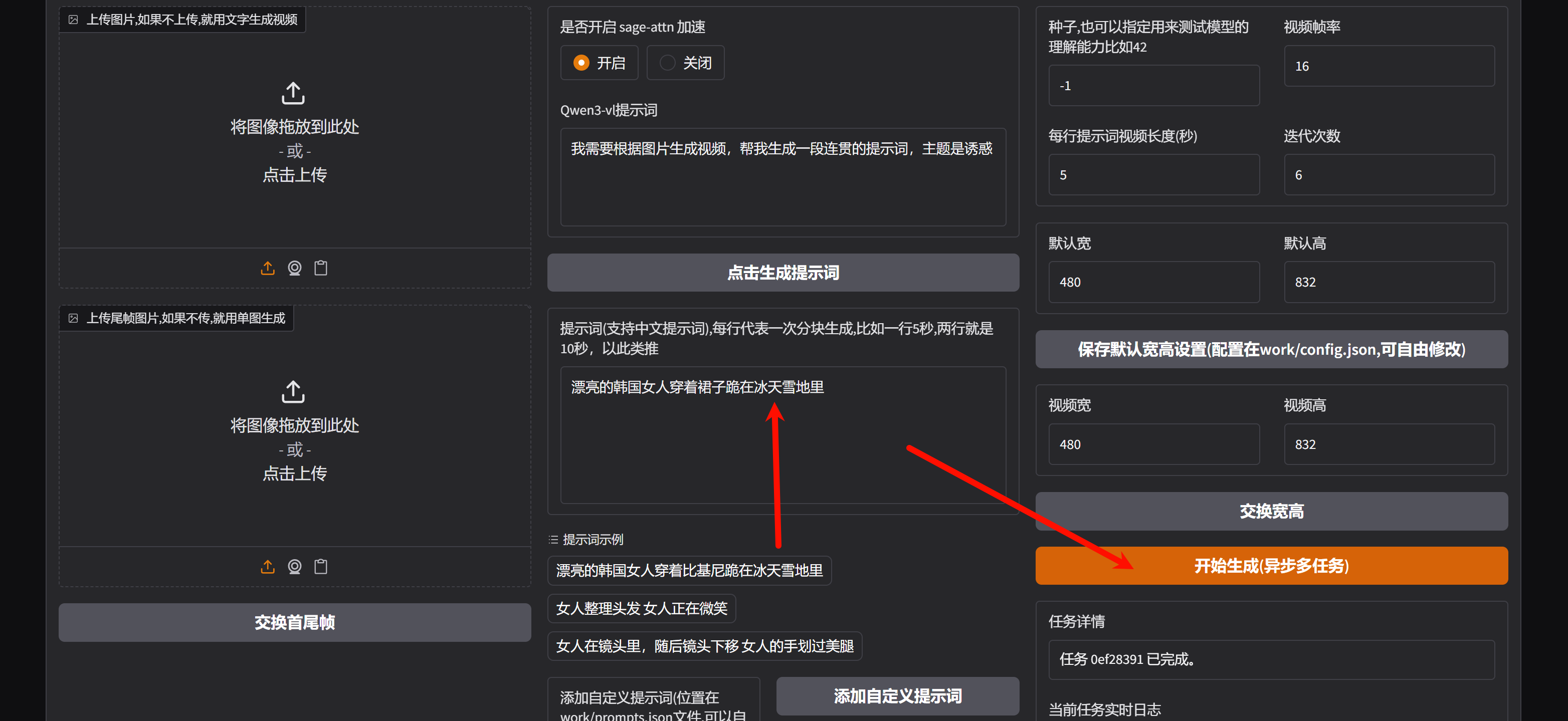The image size is (1568, 721).
Task: Click the image icon beside 上传图片 label
Action: [x=74, y=19]
